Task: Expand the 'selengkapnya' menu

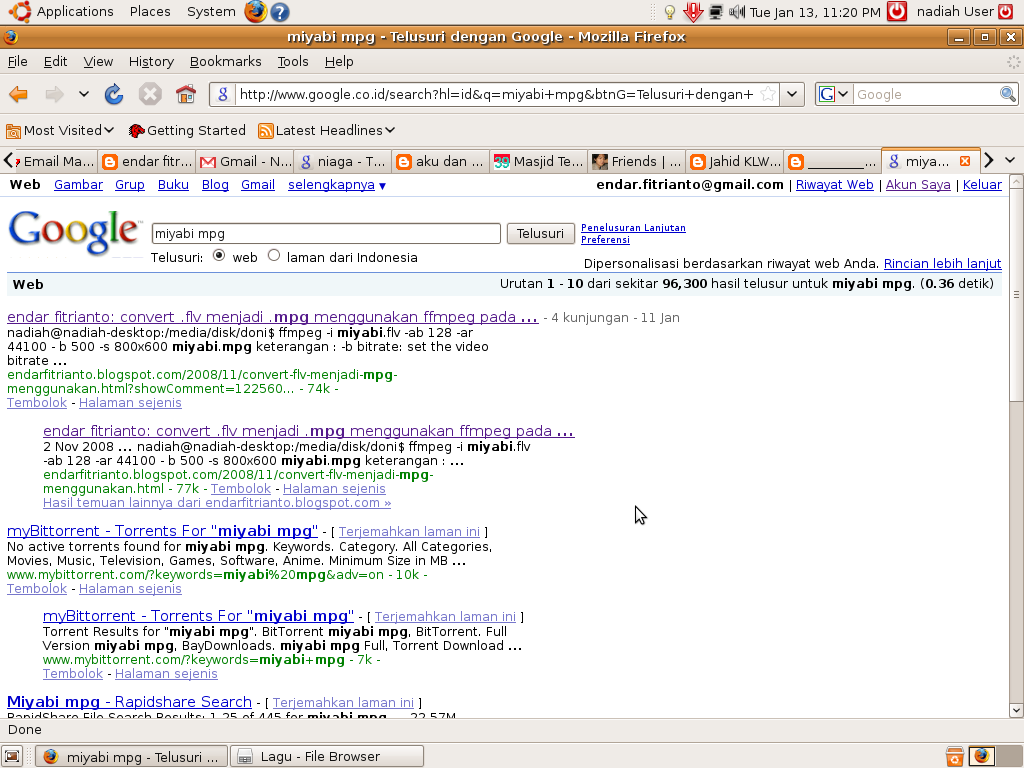Action: click(x=336, y=185)
